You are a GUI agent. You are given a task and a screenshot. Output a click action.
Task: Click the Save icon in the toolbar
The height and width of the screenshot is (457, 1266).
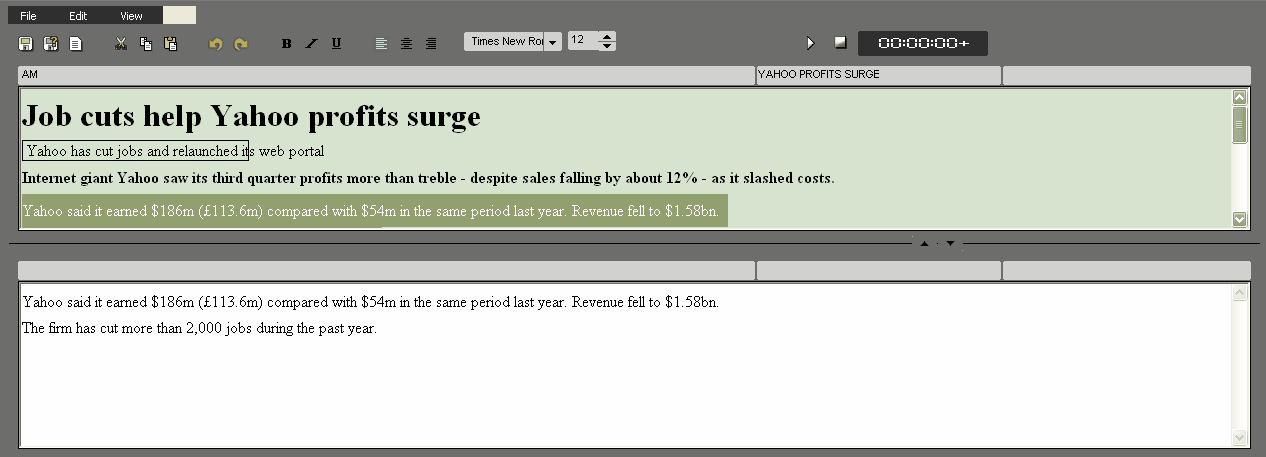pos(26,44)
